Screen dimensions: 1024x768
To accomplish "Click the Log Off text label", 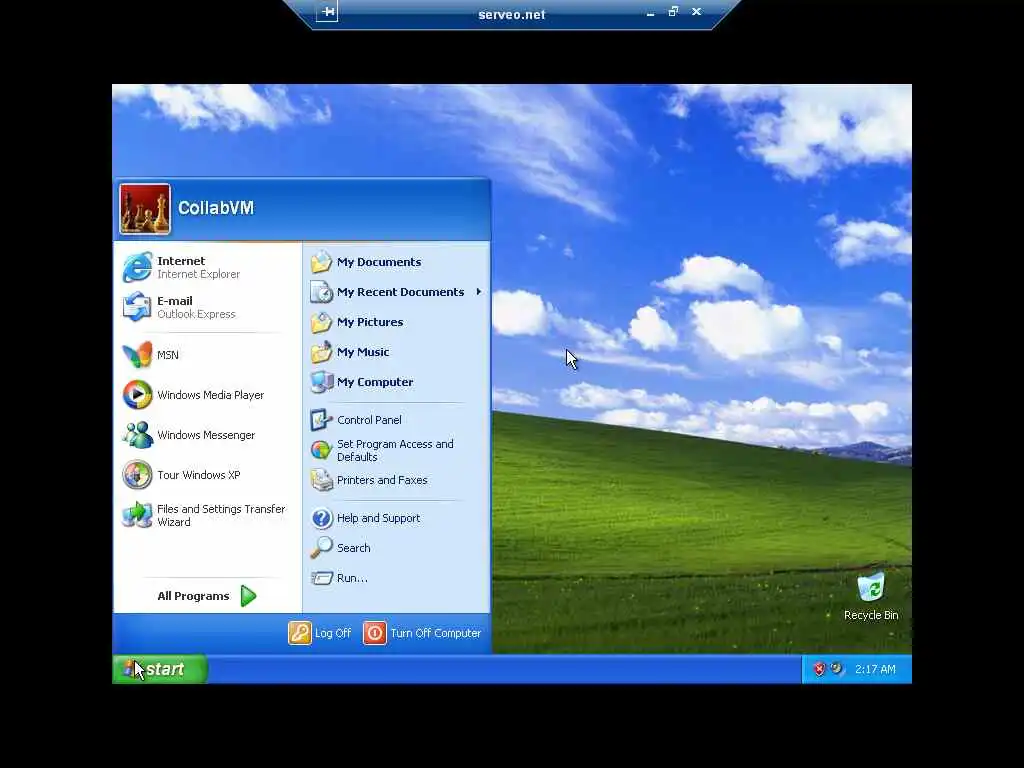I will coord(333,633).
